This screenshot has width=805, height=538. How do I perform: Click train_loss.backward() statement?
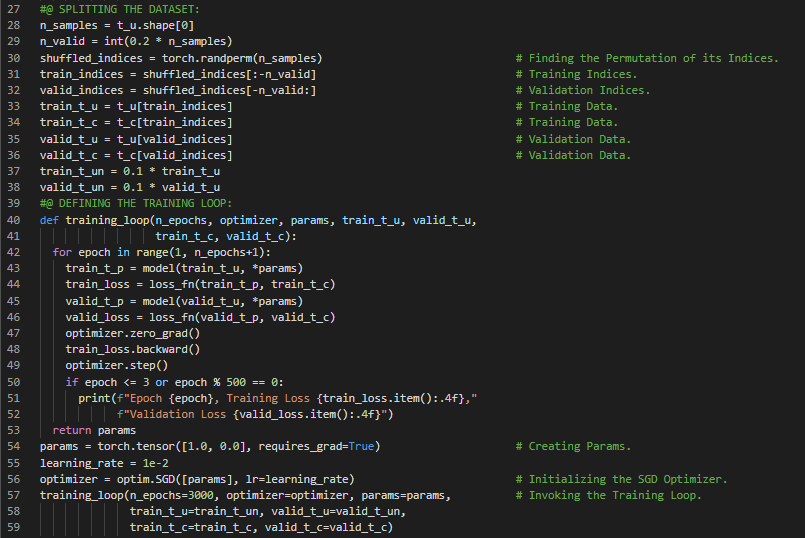coord(132,349)
